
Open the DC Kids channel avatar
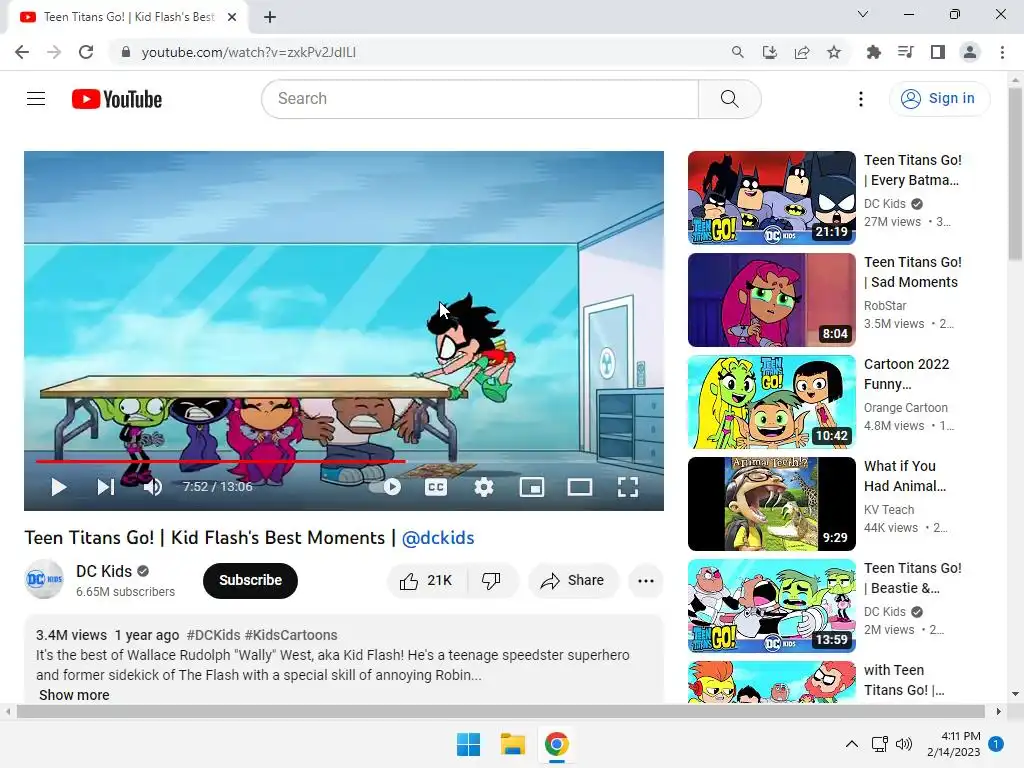[x=44, y=579]
